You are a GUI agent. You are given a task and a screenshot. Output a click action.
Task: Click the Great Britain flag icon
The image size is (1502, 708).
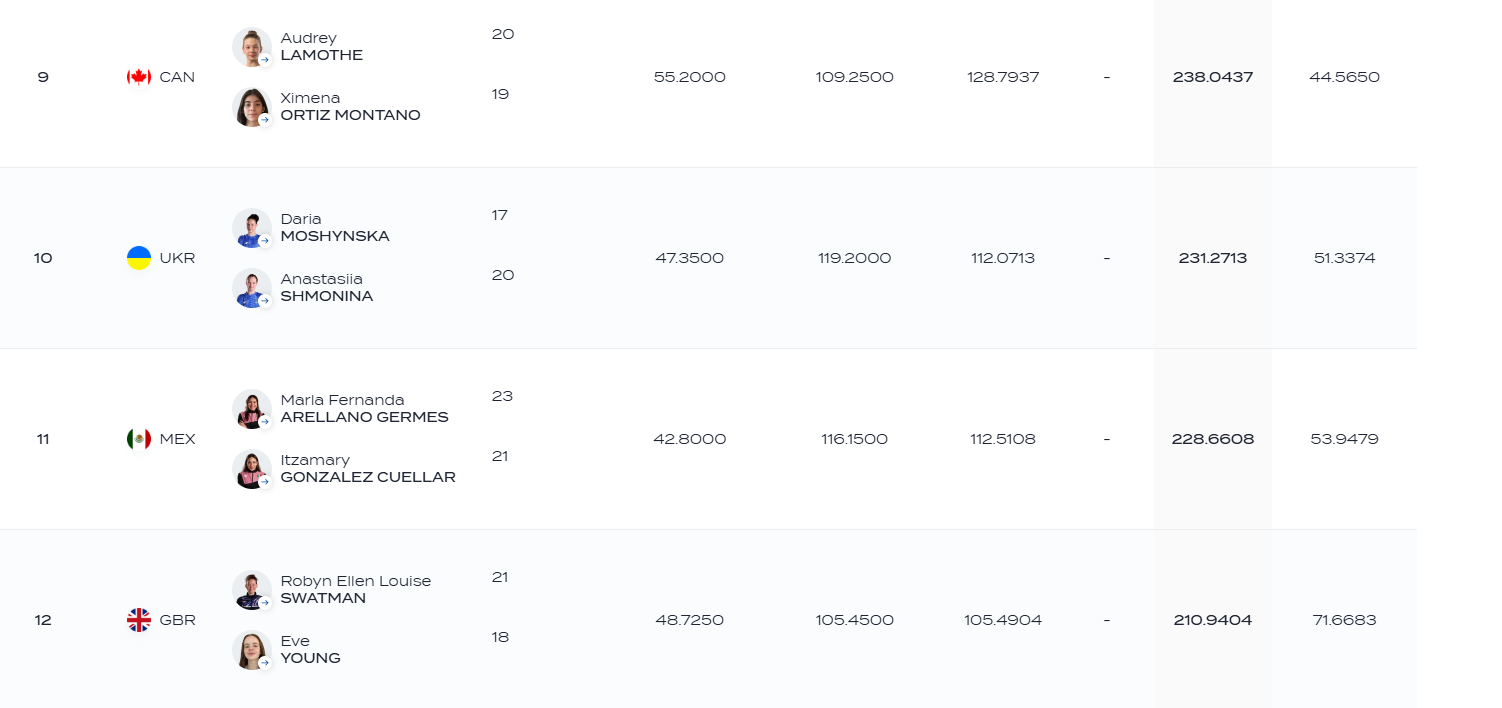[139, 620]
